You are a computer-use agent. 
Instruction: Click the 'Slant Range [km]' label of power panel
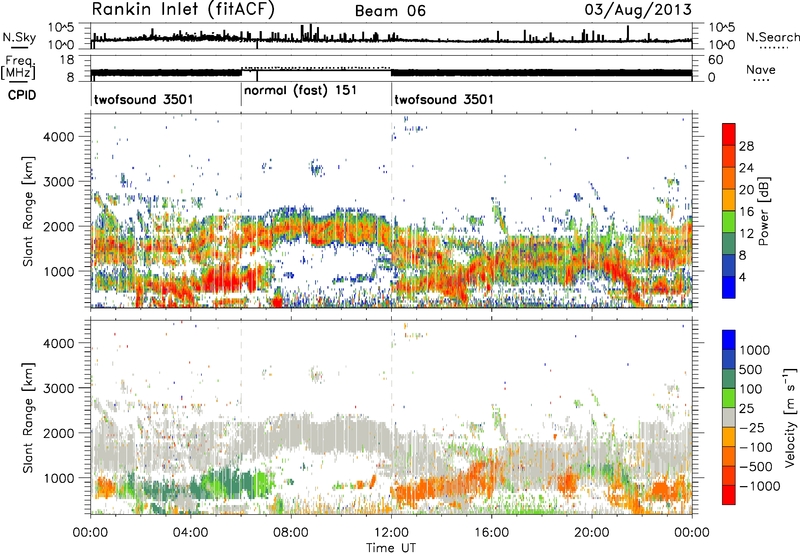[29, 211]
